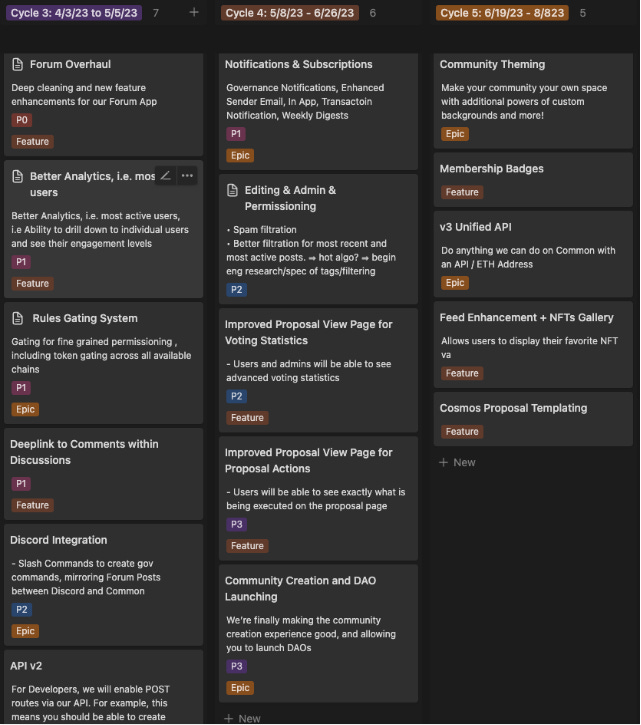This screenshot has width=641, height=725.
Task: Open the Notifications & Subscriptions card
Action: click(318, 111)
